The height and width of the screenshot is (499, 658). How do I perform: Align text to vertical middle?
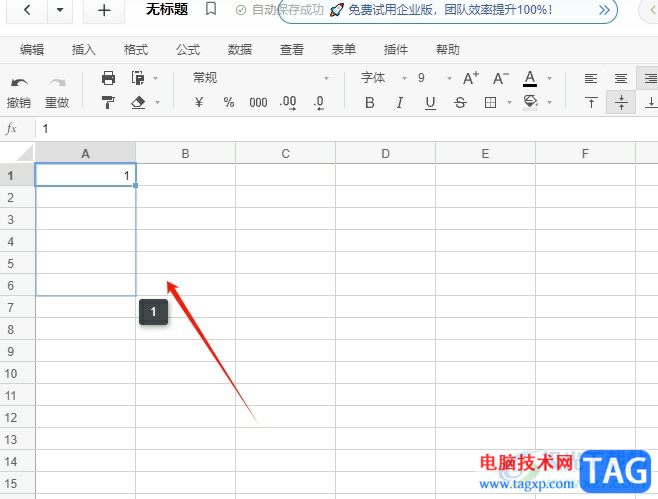[x=621, y=102]
